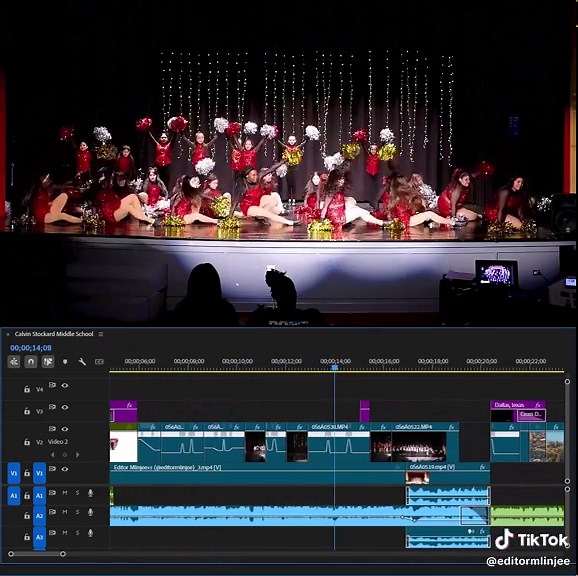Toggle sync lock for track A1
The width and height of the screenshot is (578, 576).
52,493
